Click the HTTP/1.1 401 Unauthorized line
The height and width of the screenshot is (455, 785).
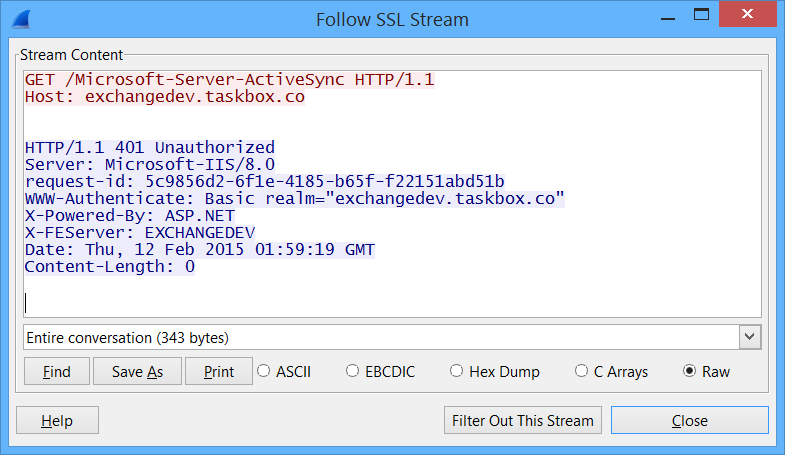[x=150, y=148]
